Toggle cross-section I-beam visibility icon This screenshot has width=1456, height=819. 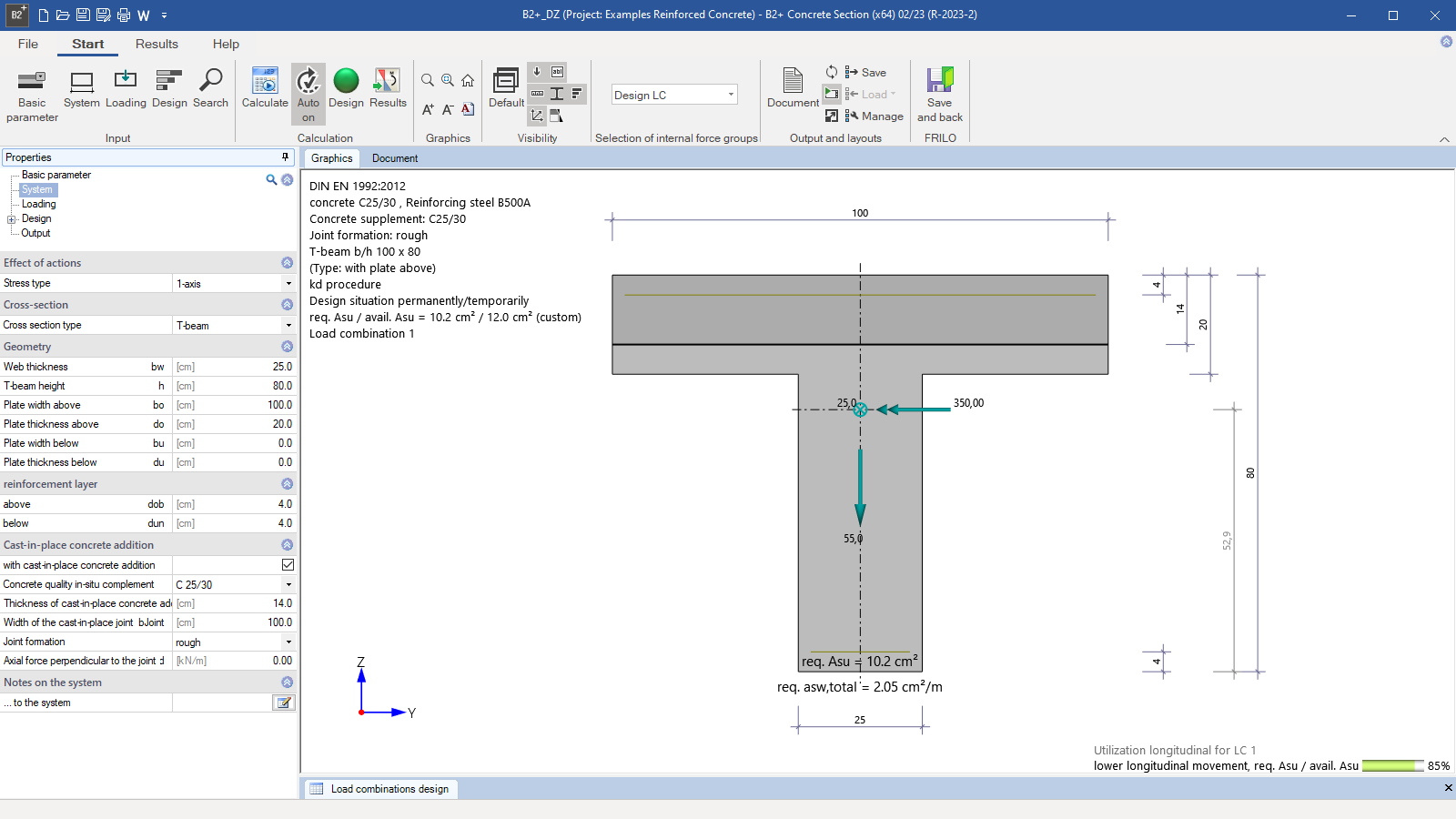tap(557, 94)
